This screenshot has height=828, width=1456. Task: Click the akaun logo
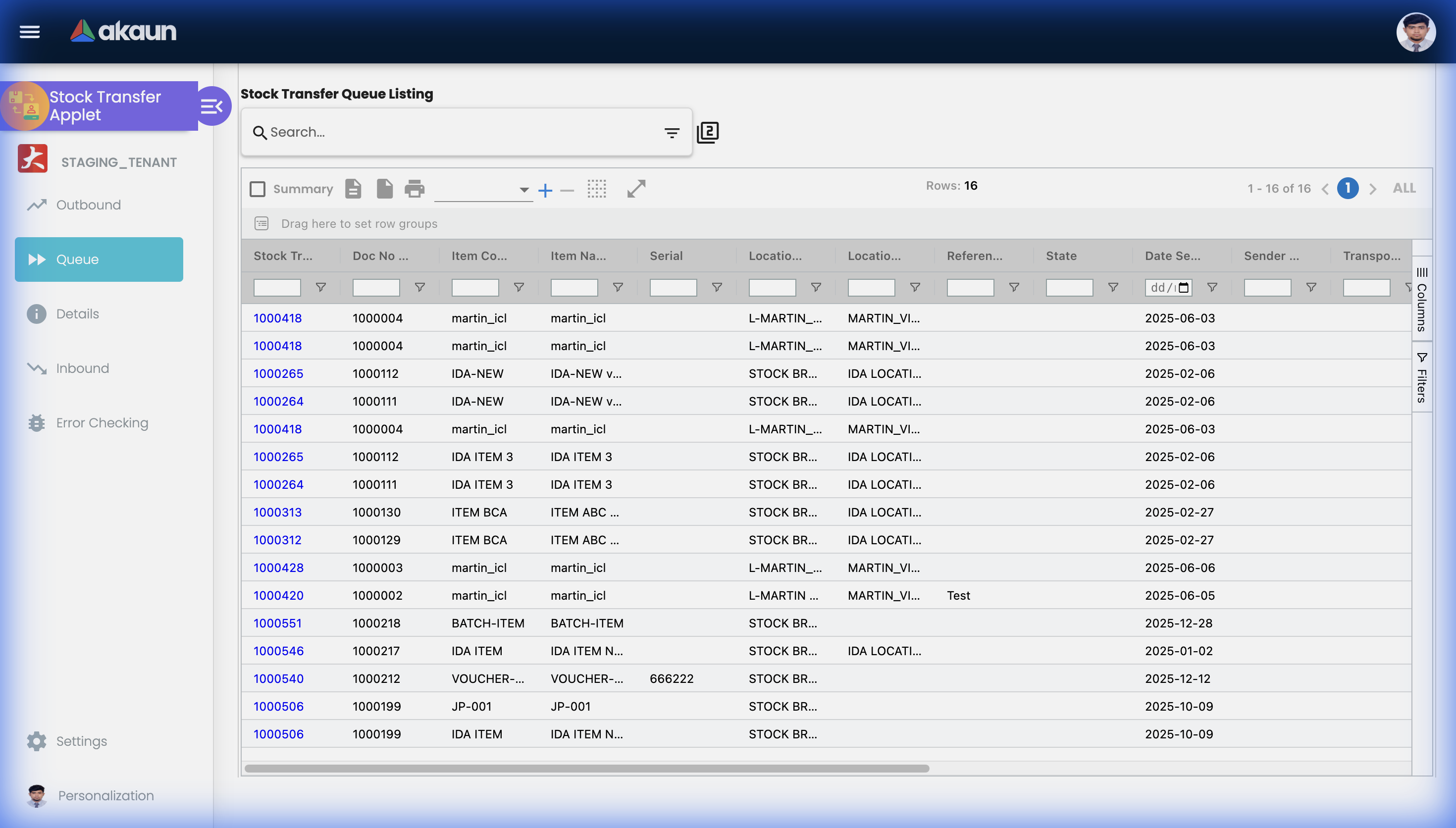click(x=123, y=31)
